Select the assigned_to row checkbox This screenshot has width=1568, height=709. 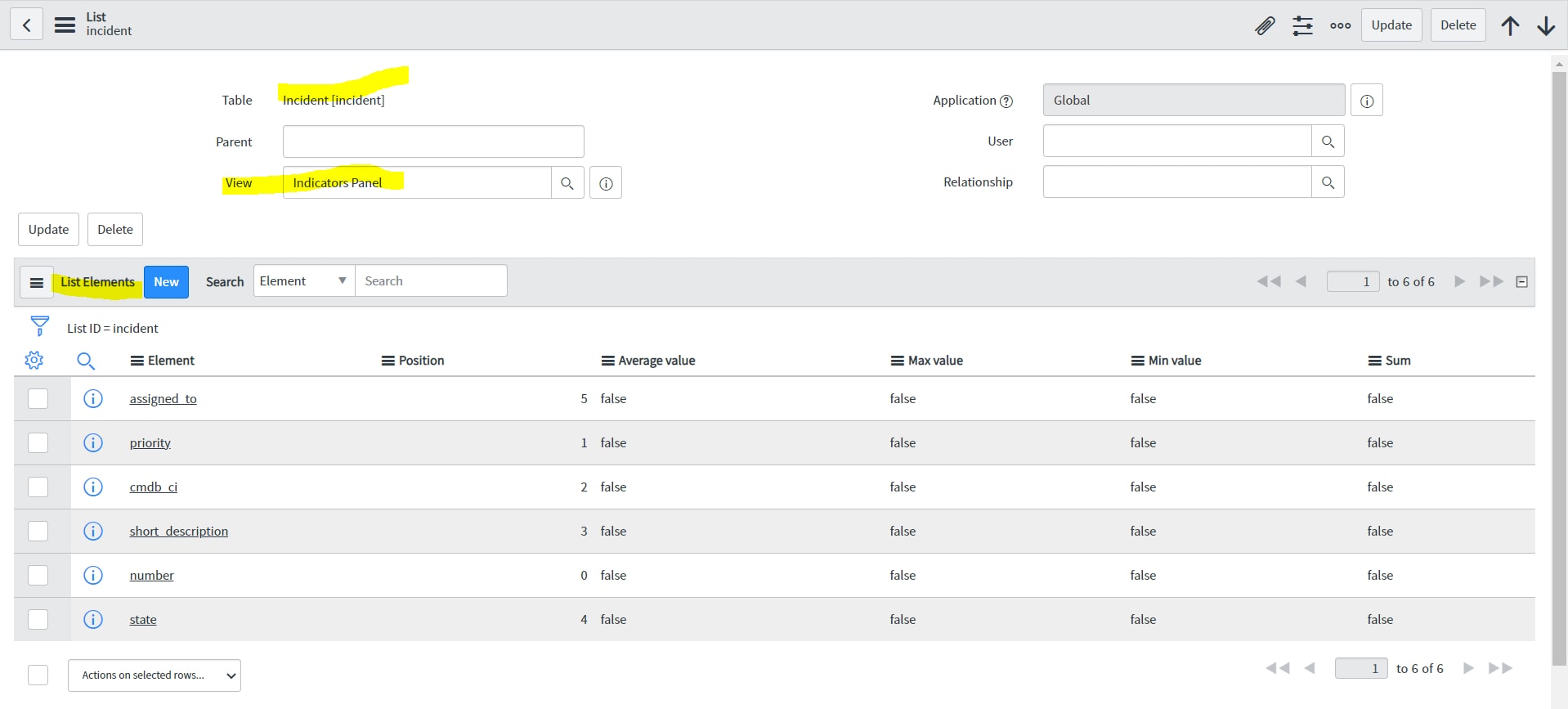click(x=38, y=398)
